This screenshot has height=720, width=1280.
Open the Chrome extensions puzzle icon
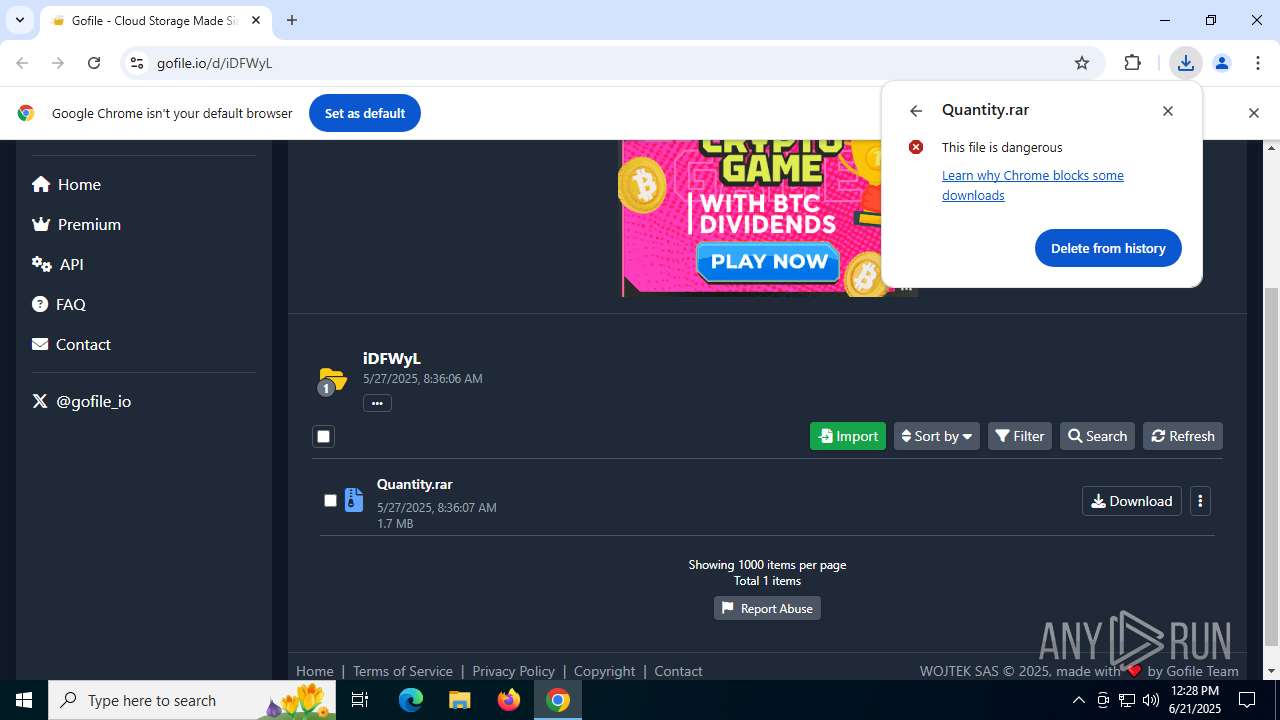1132,63
